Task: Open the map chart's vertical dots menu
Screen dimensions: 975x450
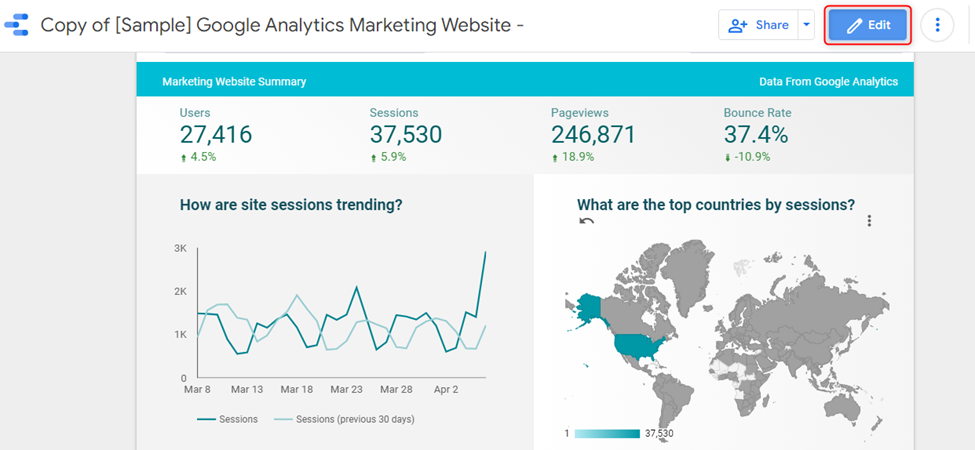Action: (869, 221)
